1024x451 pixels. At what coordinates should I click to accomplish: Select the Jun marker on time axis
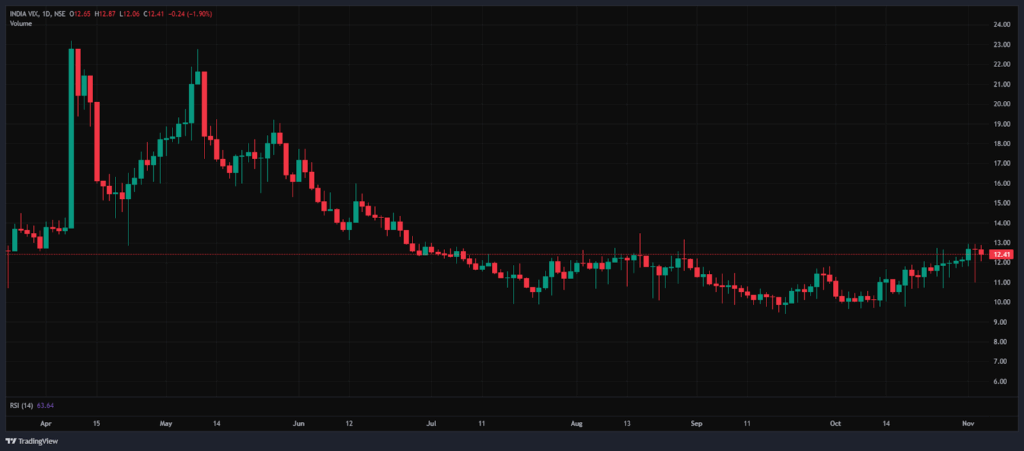tap(298, 424)
